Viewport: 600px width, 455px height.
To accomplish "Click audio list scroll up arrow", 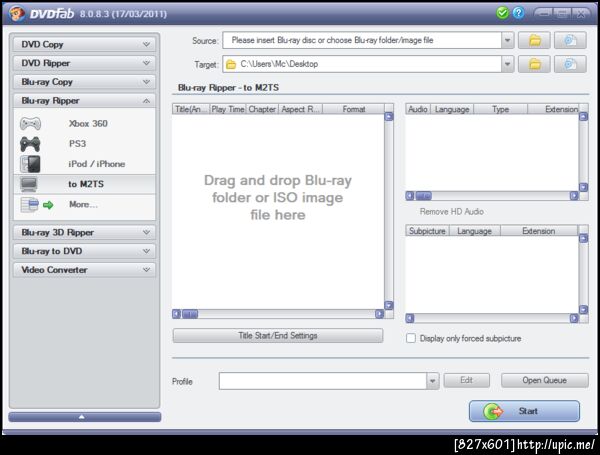I will [584, 117].
